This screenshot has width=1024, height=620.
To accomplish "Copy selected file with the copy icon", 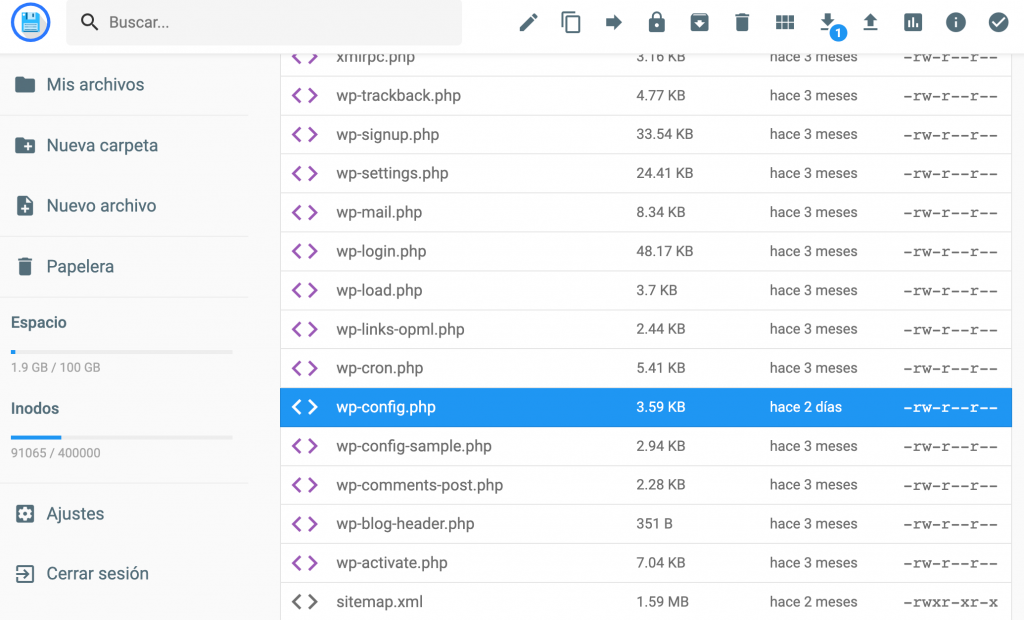I will [571, 21].
